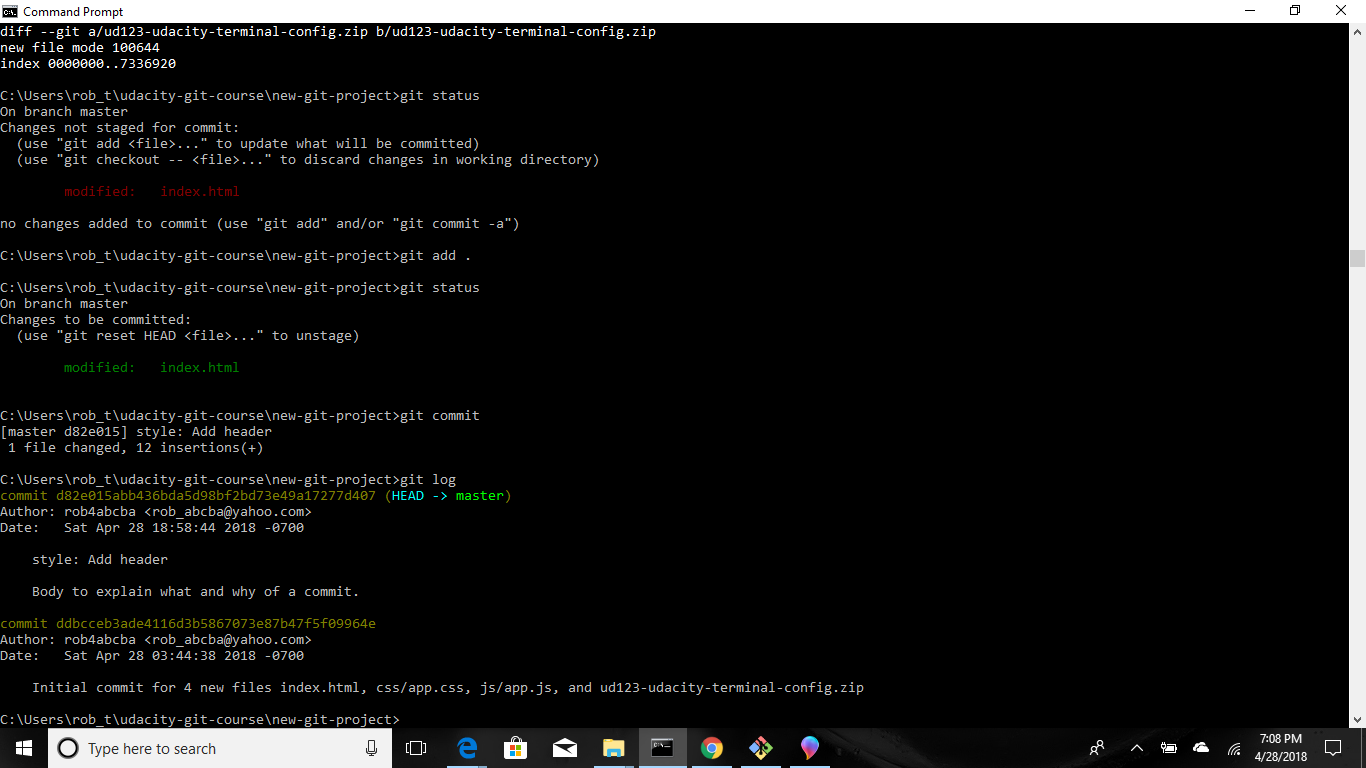Open the Action Center
Screen dimensions: 1366x768
pos(1333,747)
